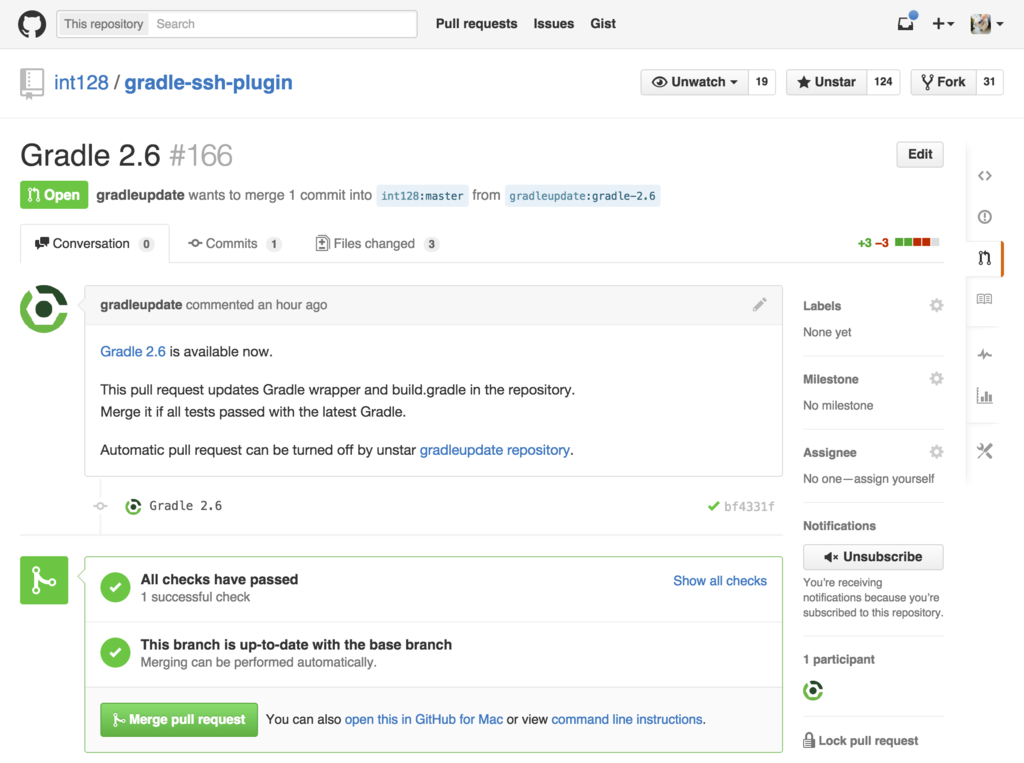Open commit hash bf4331f
This screenshot has height=763, width=1024.
point(749,506)
